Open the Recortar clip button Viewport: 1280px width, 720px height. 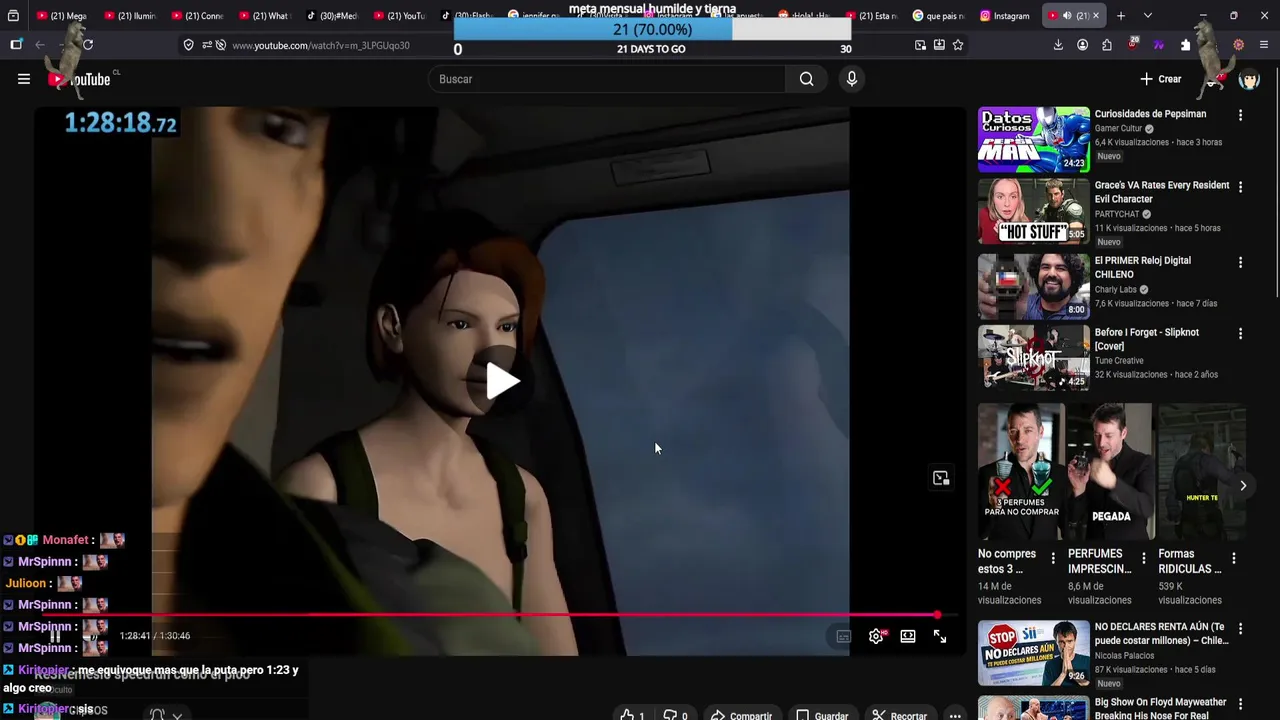point(899,716)
